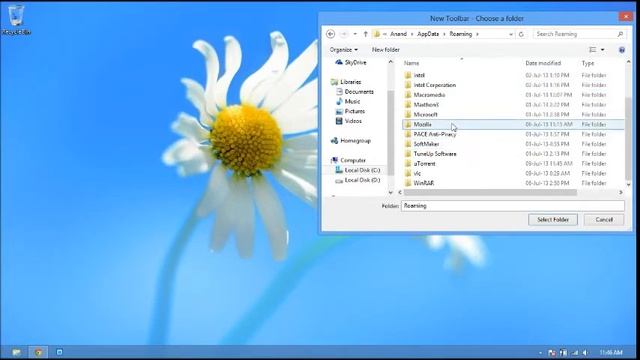Click the New folder button
The image size is (640, 360).
click(x=386, y=50)
